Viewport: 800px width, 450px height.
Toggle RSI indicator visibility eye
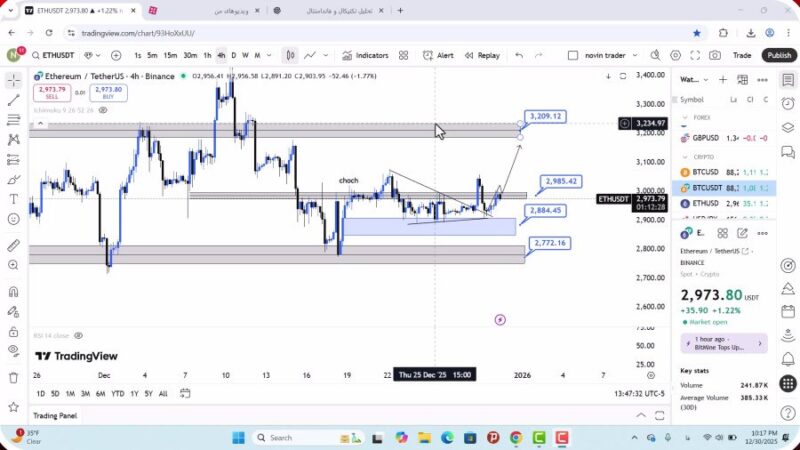78,336
